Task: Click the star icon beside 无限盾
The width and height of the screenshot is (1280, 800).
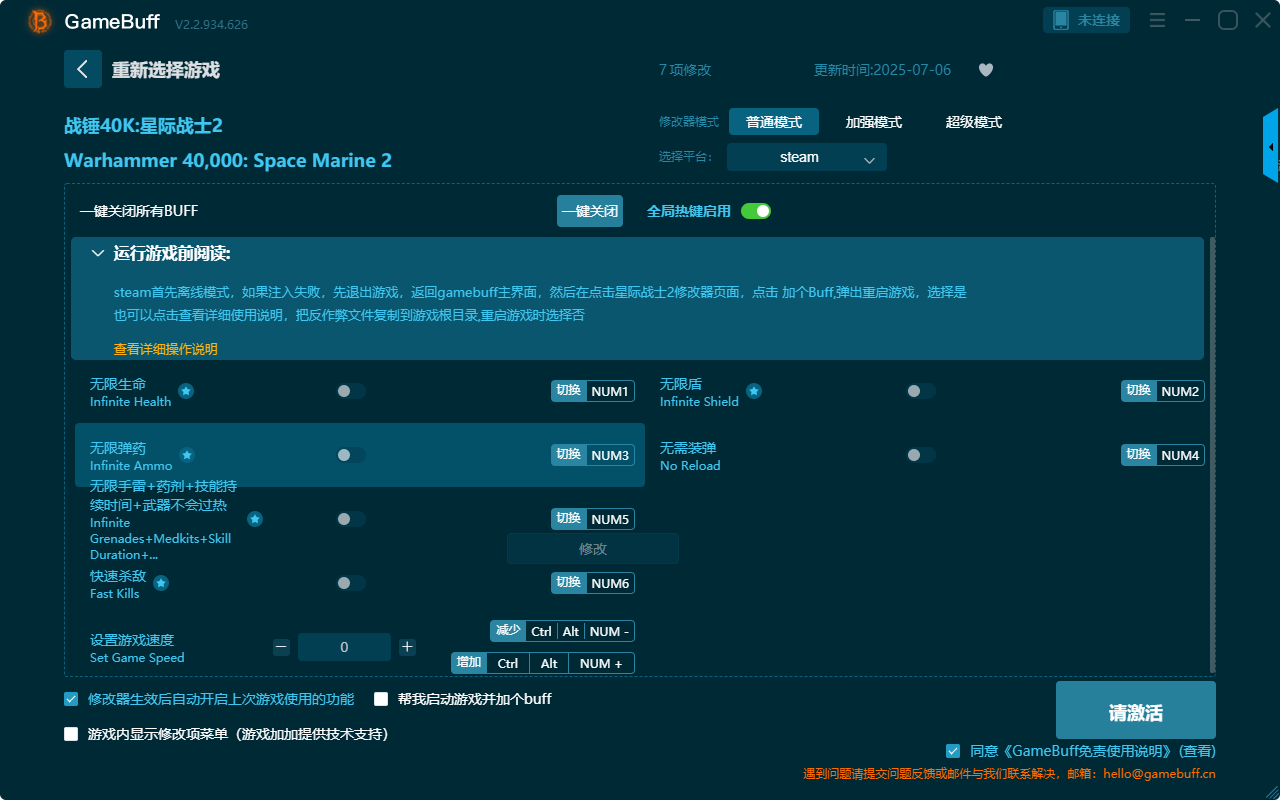Action: pos(754,391)
